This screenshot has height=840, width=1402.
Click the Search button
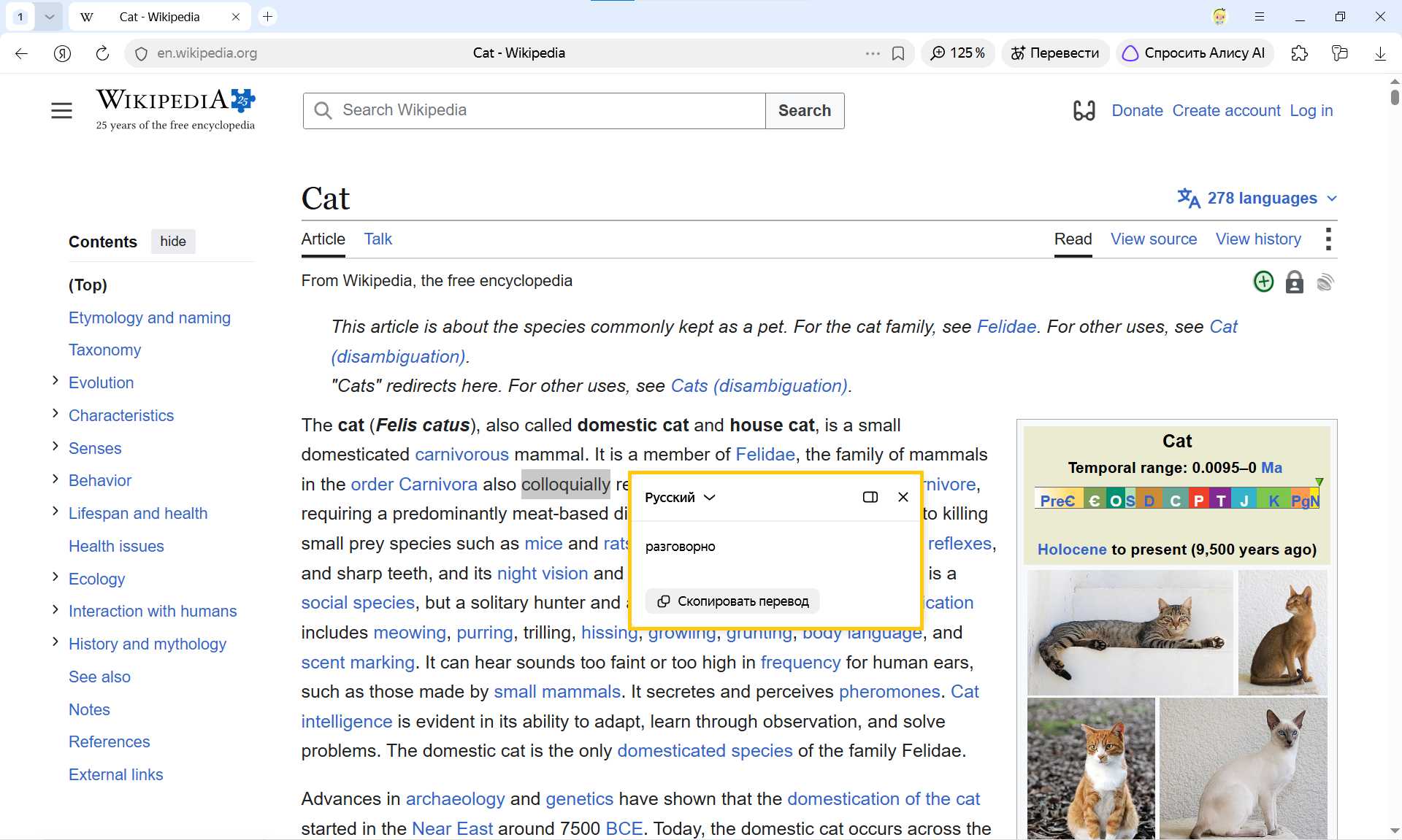805,110
